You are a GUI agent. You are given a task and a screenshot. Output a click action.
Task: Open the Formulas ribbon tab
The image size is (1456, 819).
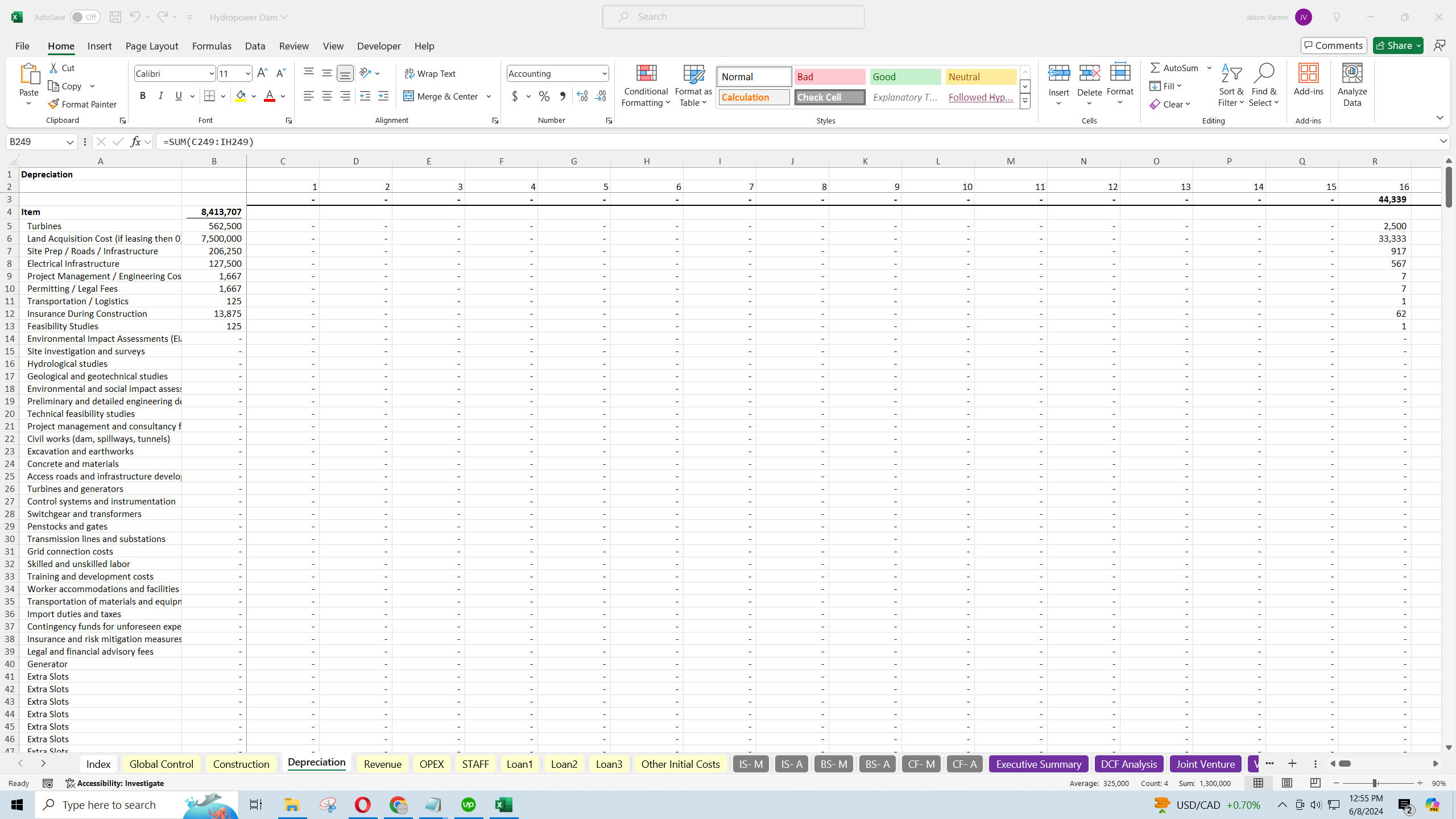[x=212, y=46]
